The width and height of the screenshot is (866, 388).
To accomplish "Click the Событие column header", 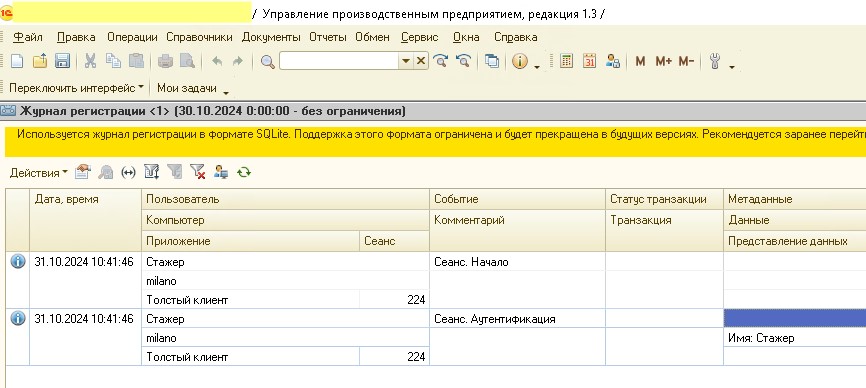I will (x=518, y=199).
